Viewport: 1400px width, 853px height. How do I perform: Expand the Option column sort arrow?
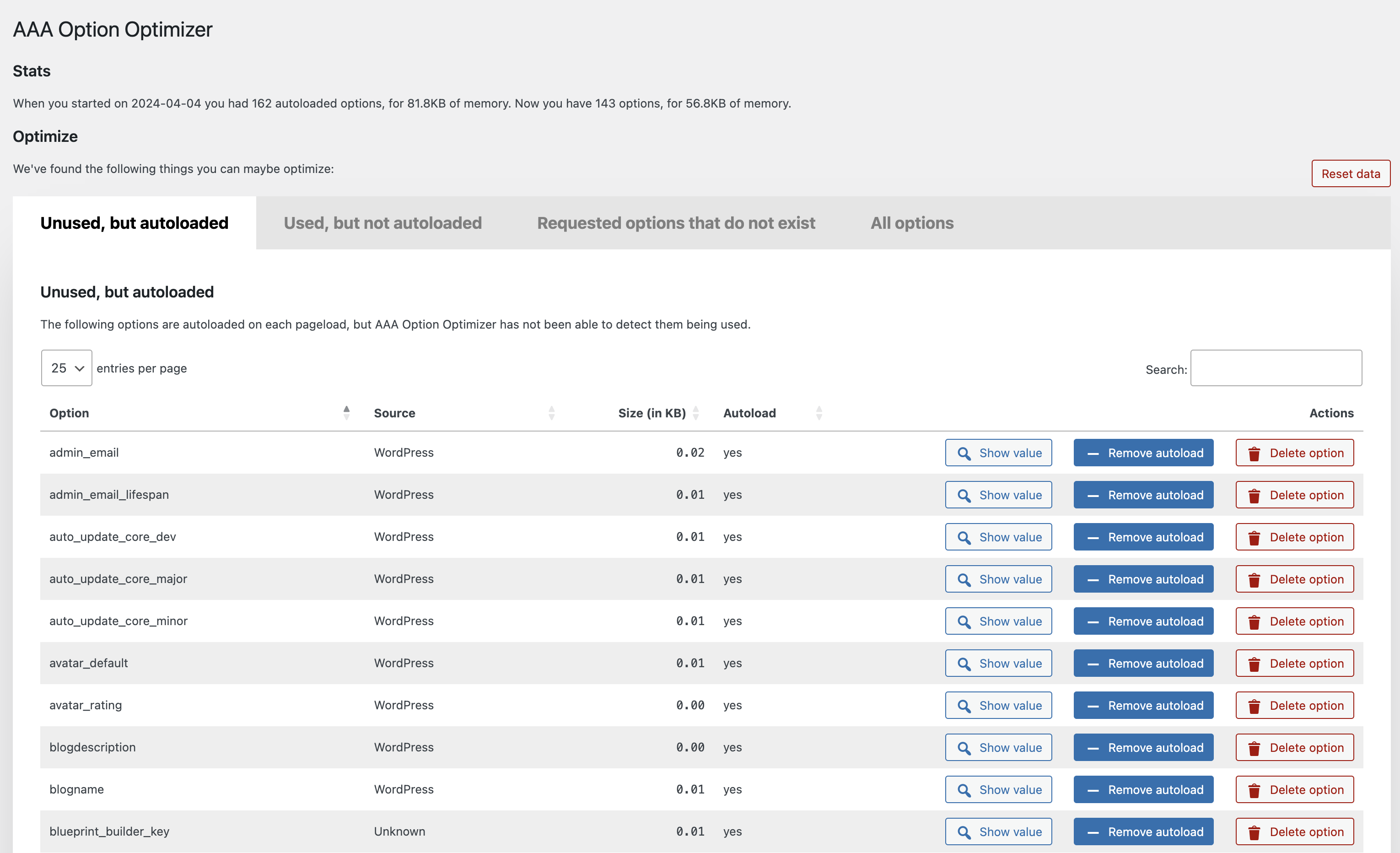[347, 412]
